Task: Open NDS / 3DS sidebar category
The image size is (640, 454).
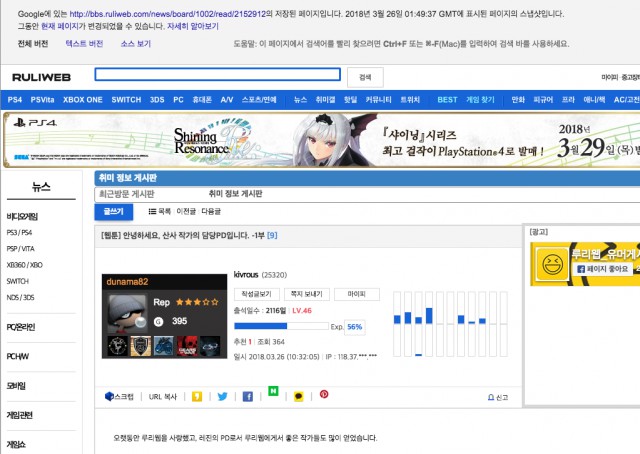Action: pyautogui.click(x=20, y=298)
